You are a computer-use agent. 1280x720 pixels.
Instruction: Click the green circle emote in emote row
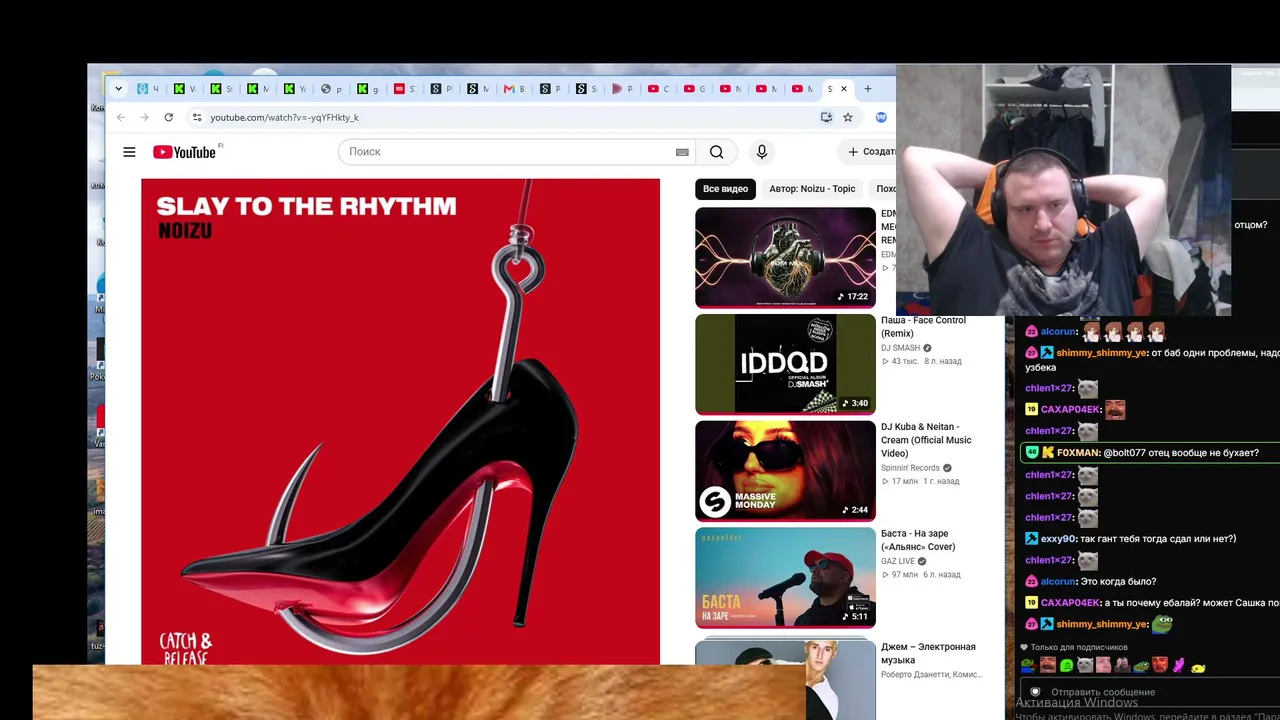pos(1066,665)
